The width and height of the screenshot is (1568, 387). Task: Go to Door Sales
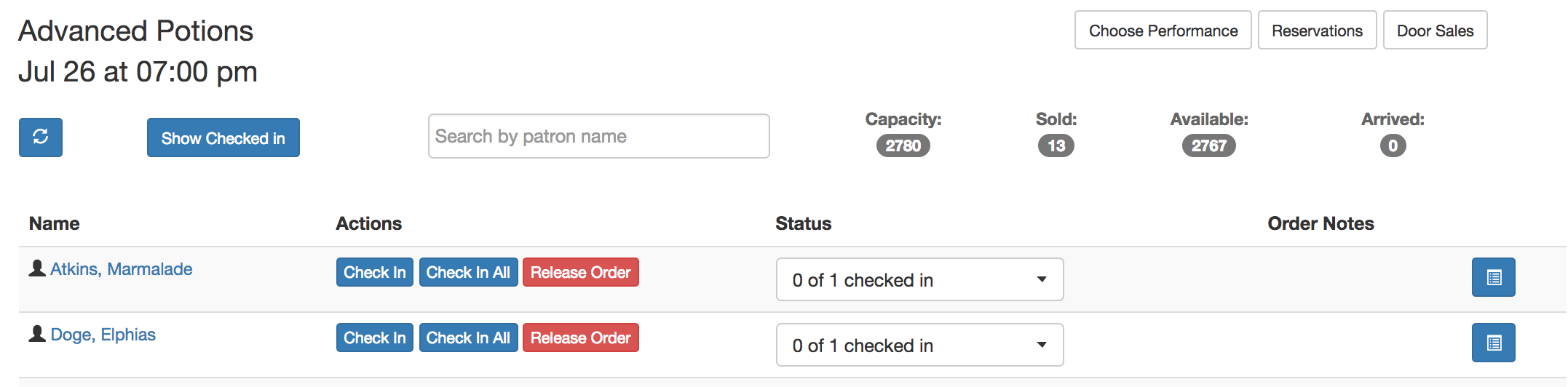click(x=1436, y=30)
